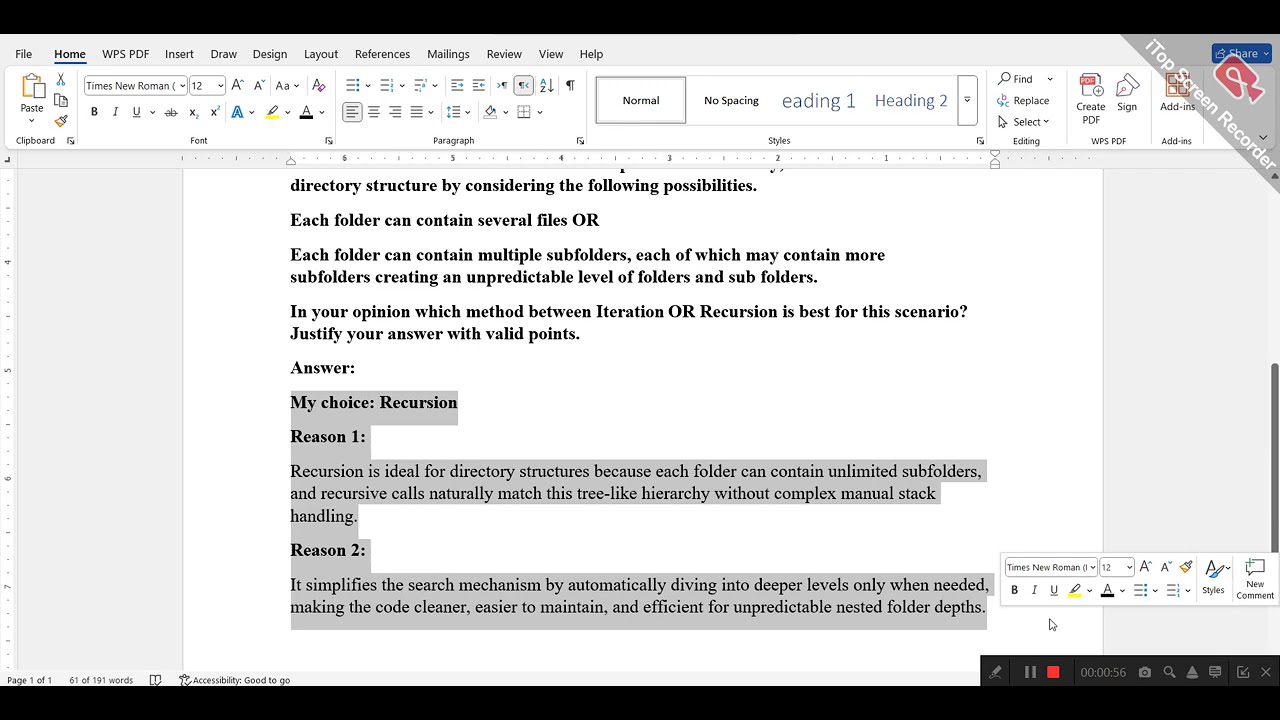Toggle Bold in the floating mini toolbar
The image size is (1280, 720).
pos(1014,590)
